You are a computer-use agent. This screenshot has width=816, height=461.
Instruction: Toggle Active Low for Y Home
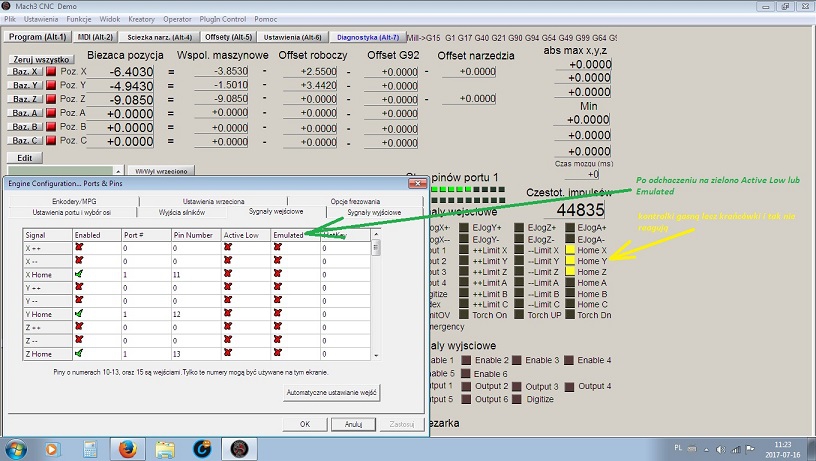(227, 313)
